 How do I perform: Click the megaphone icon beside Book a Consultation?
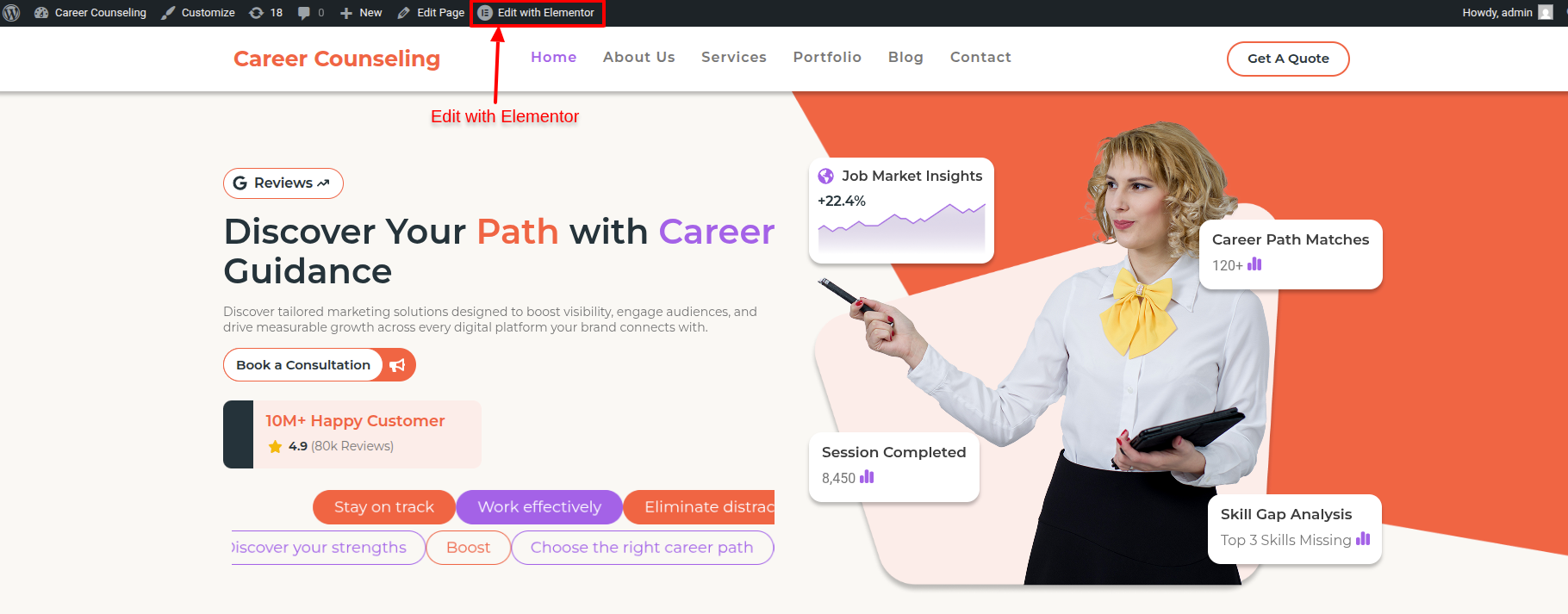(x=397, y=365)
